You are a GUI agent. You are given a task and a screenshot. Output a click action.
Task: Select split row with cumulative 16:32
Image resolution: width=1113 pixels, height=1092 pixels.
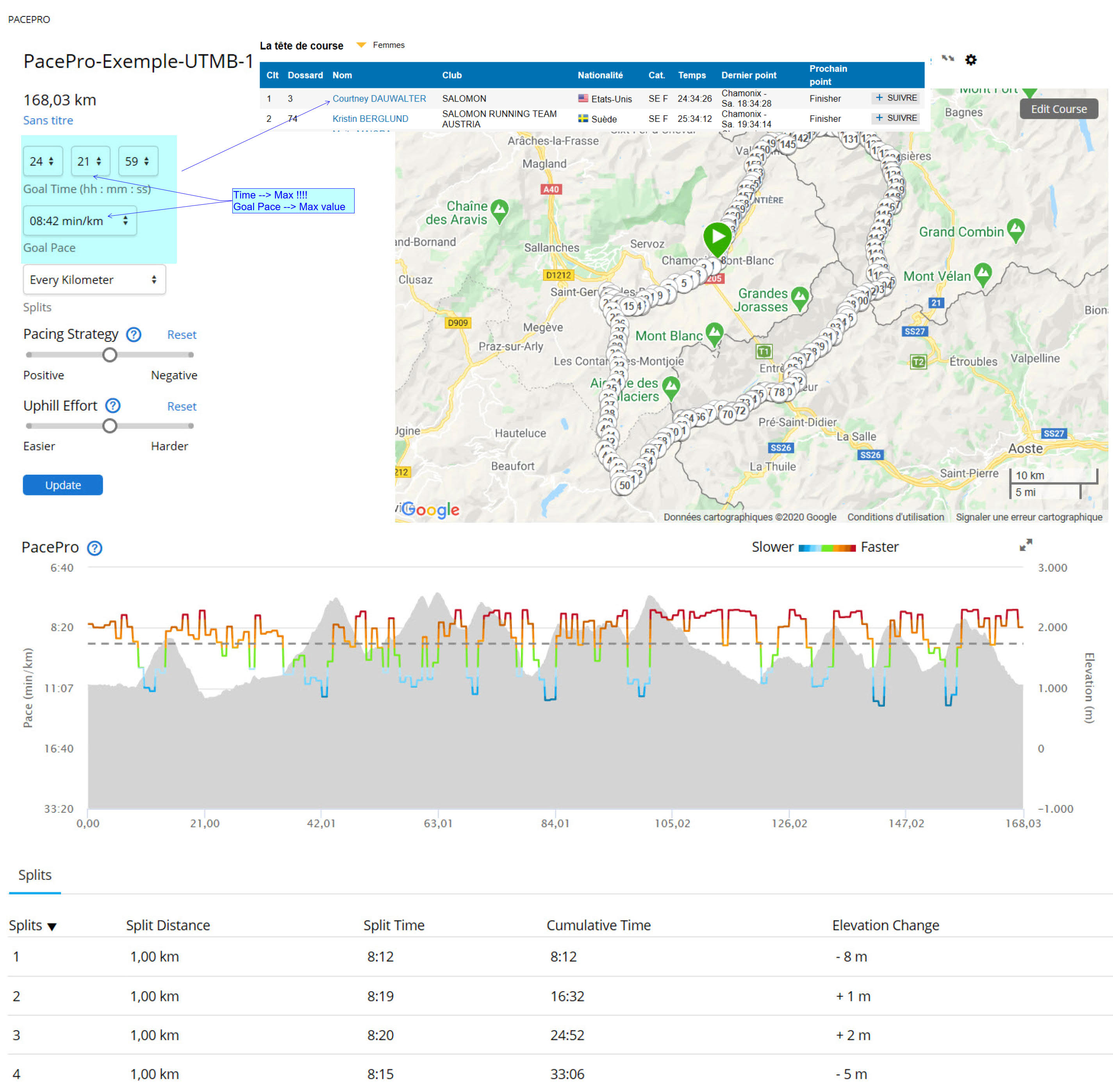click(x=560, y=996)
